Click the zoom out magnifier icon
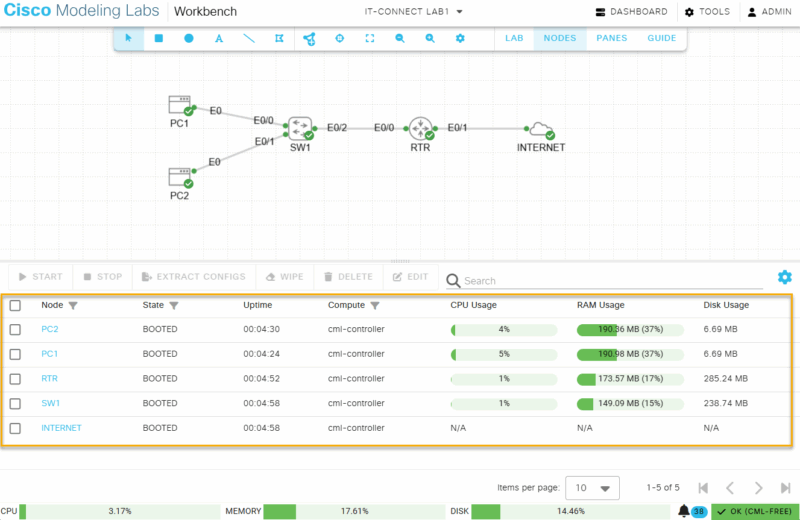Image resolution: width=800 pixels, height=520 pixels. (400, 38)
